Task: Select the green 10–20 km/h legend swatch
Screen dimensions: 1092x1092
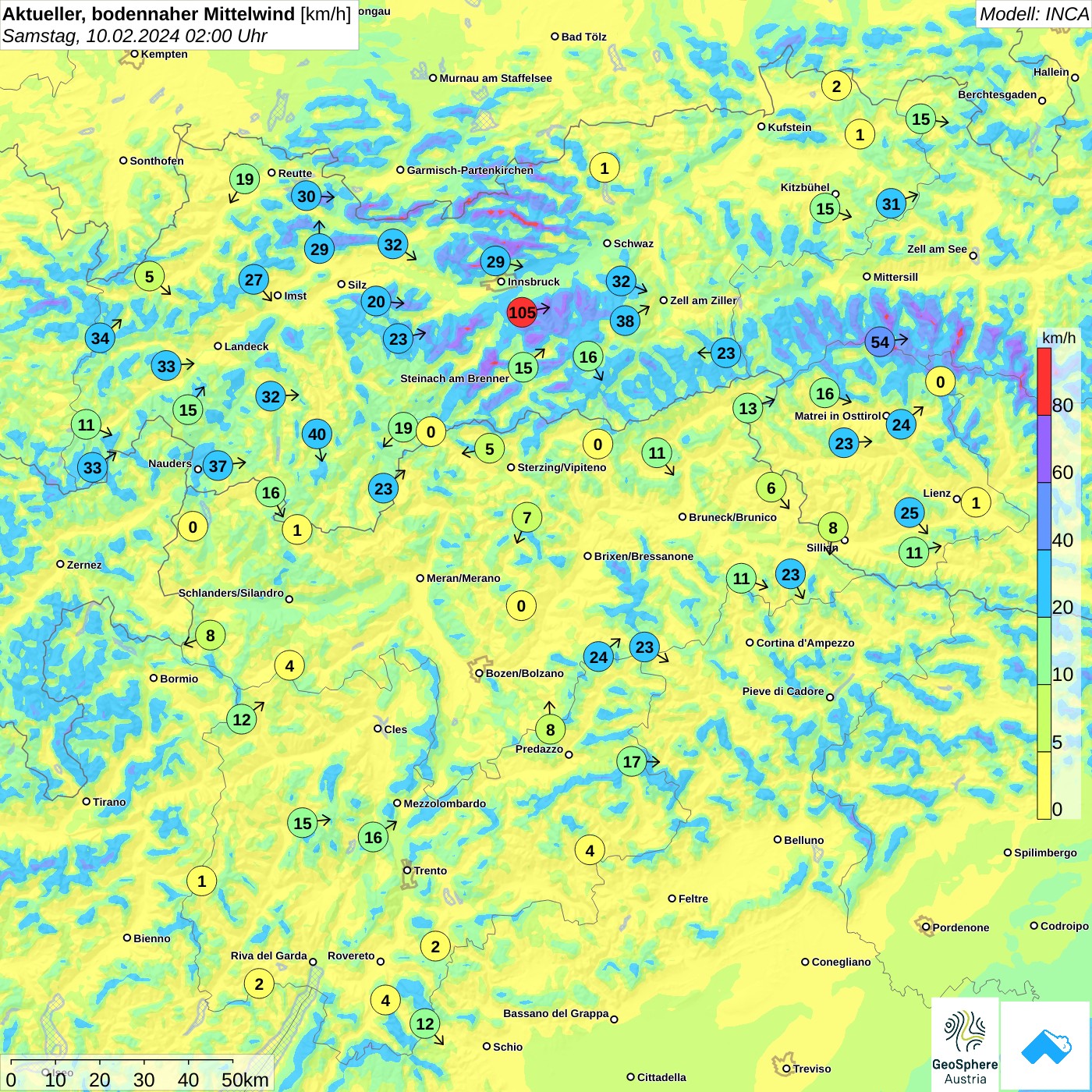Action: [x=1044, y=651]
